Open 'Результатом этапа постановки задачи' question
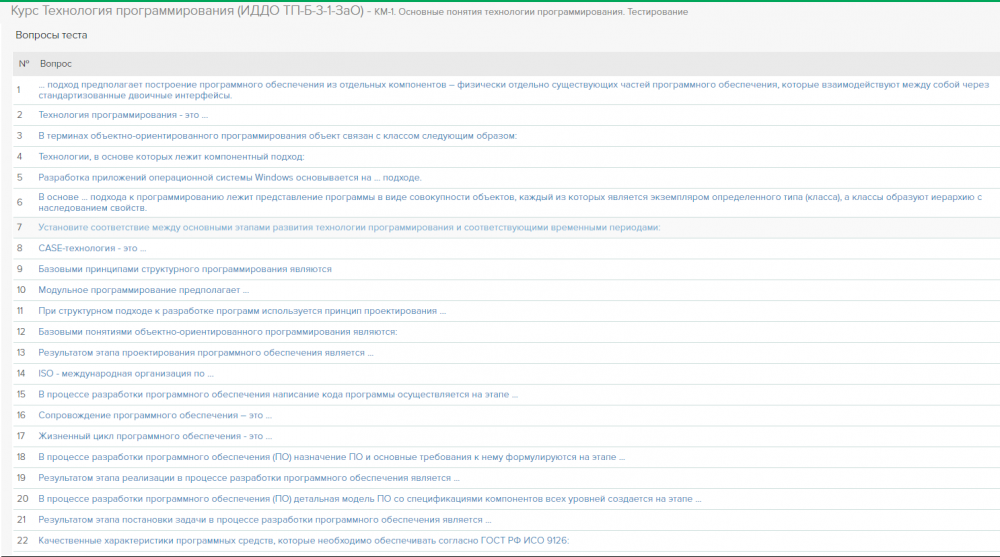 tap(265, 520)
